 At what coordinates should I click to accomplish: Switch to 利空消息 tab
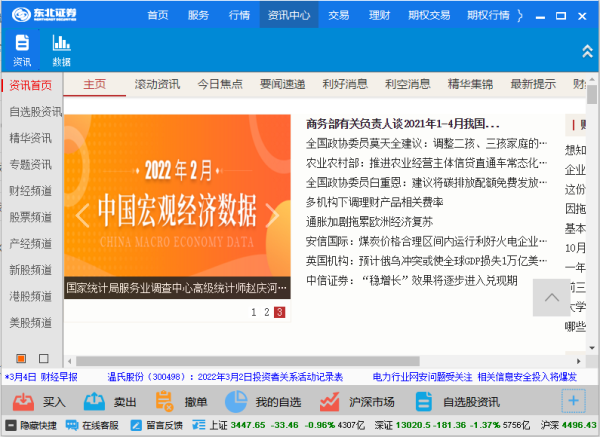[x=408, y=84]
